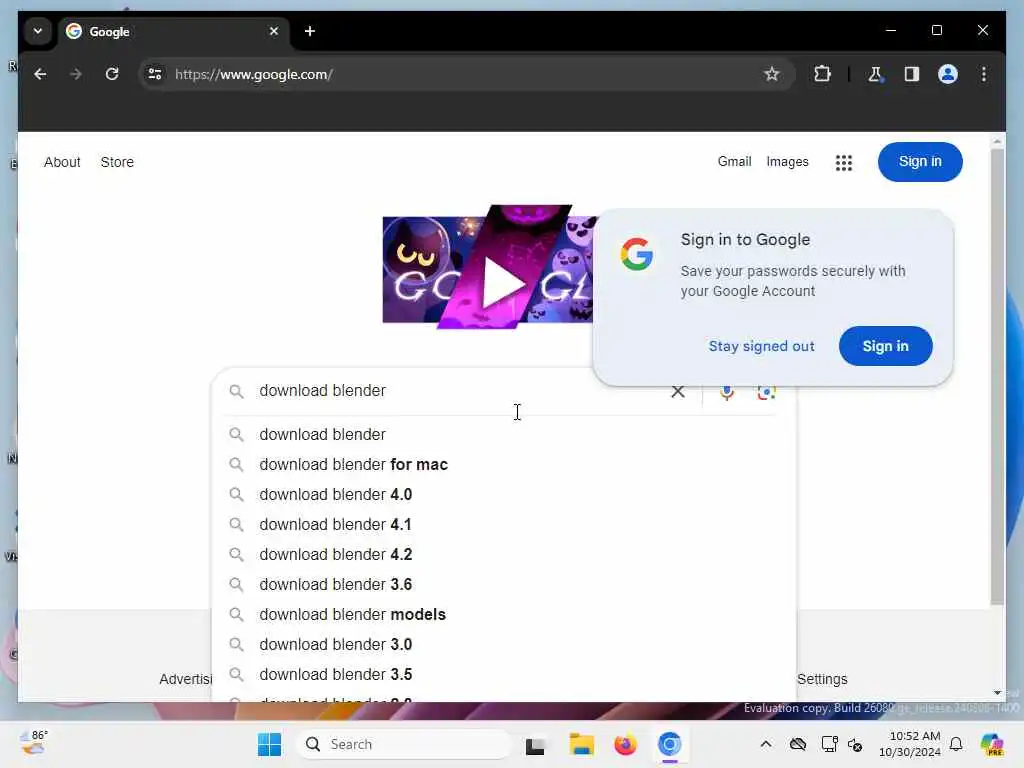Viewport: 1024px width, 768px height.
Task: Select suggestion 'download blender 4.1'
Action: tap(504, 524)
